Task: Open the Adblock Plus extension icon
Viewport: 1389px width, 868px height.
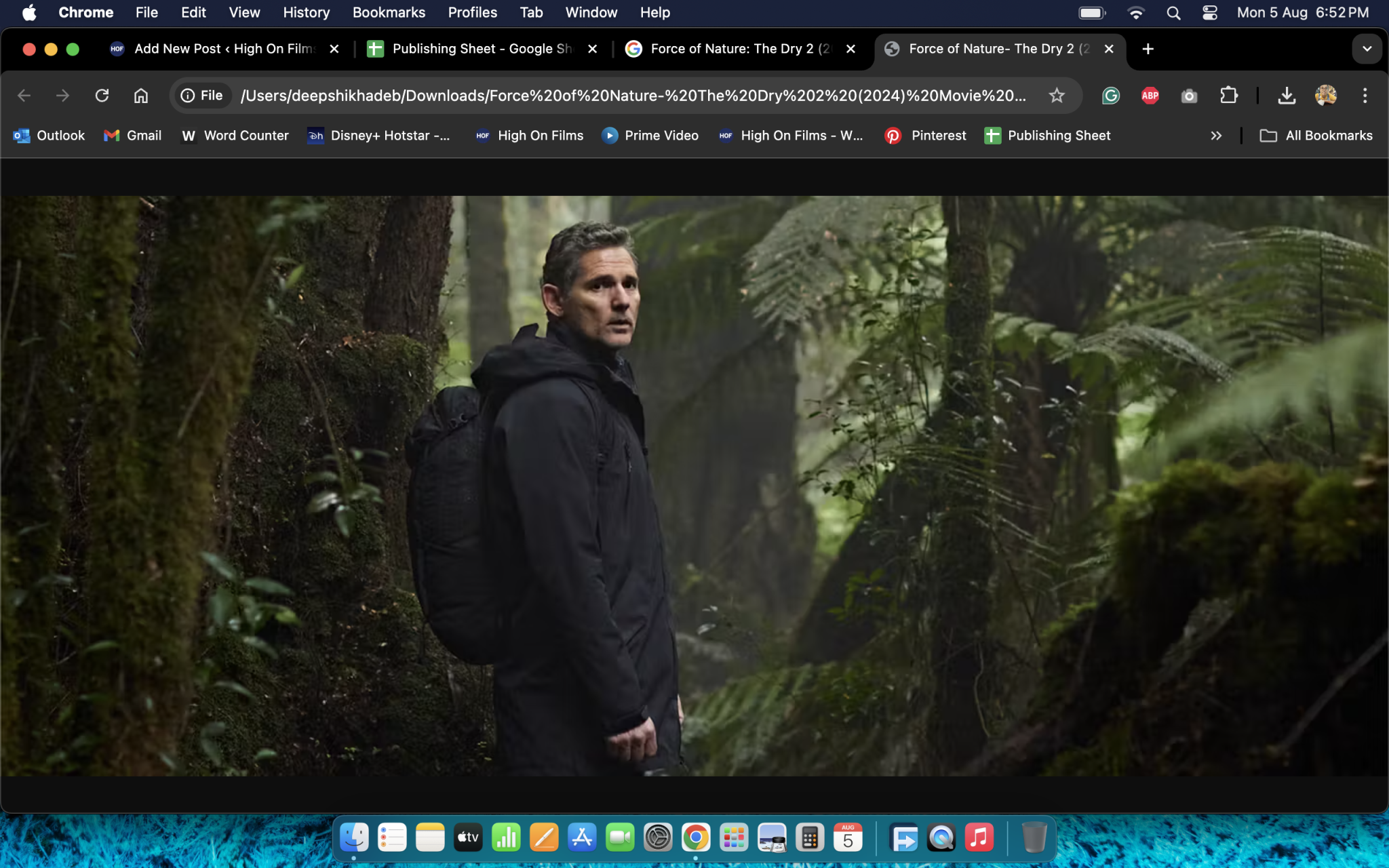Action: [x=1150, y=96]
